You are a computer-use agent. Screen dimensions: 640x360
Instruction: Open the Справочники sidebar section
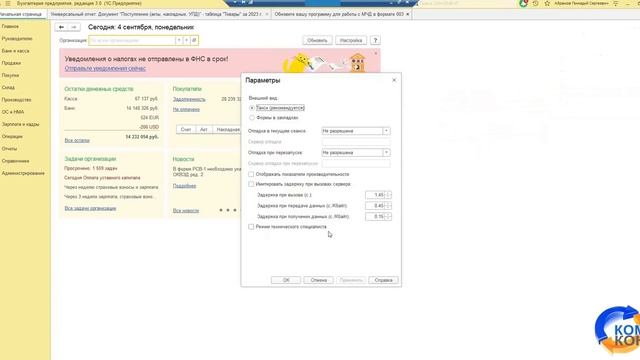[15, 161]
